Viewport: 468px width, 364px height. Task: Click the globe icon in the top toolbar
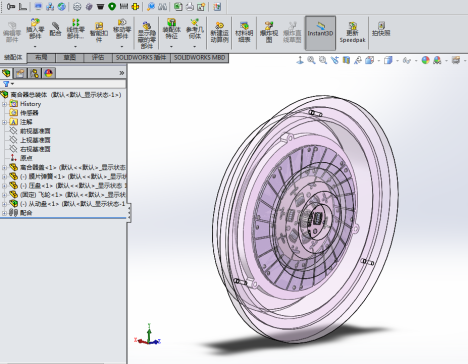tap(61, 7)
